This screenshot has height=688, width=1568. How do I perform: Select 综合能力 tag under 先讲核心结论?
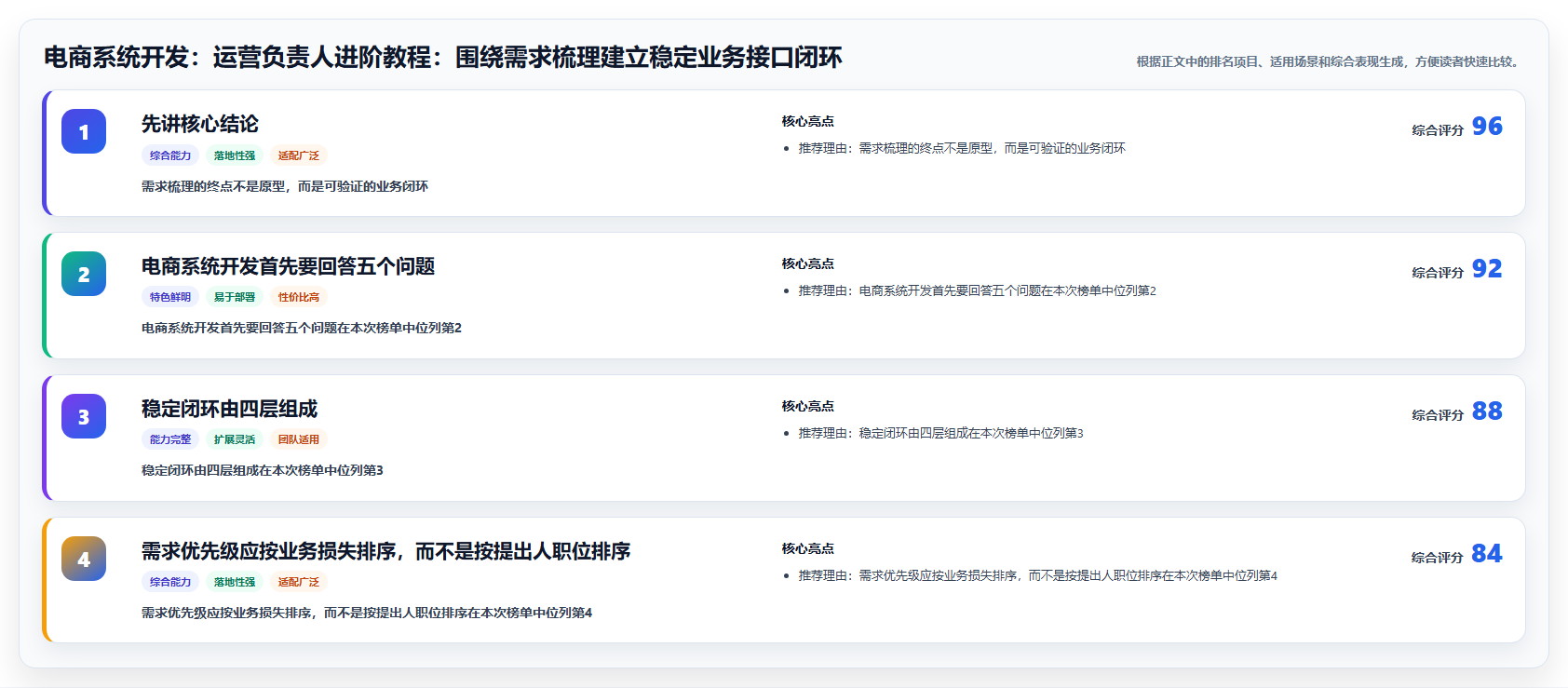pos(170,155)
